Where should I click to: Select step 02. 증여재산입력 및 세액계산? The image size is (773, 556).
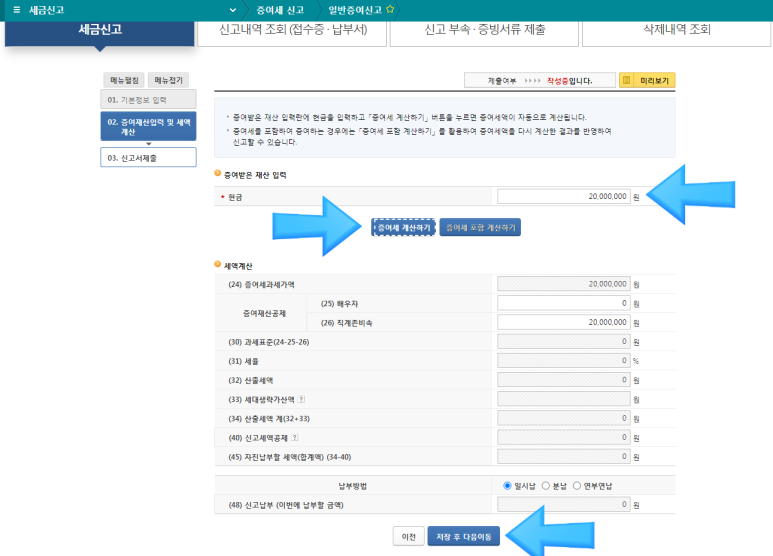click(148, 126)
